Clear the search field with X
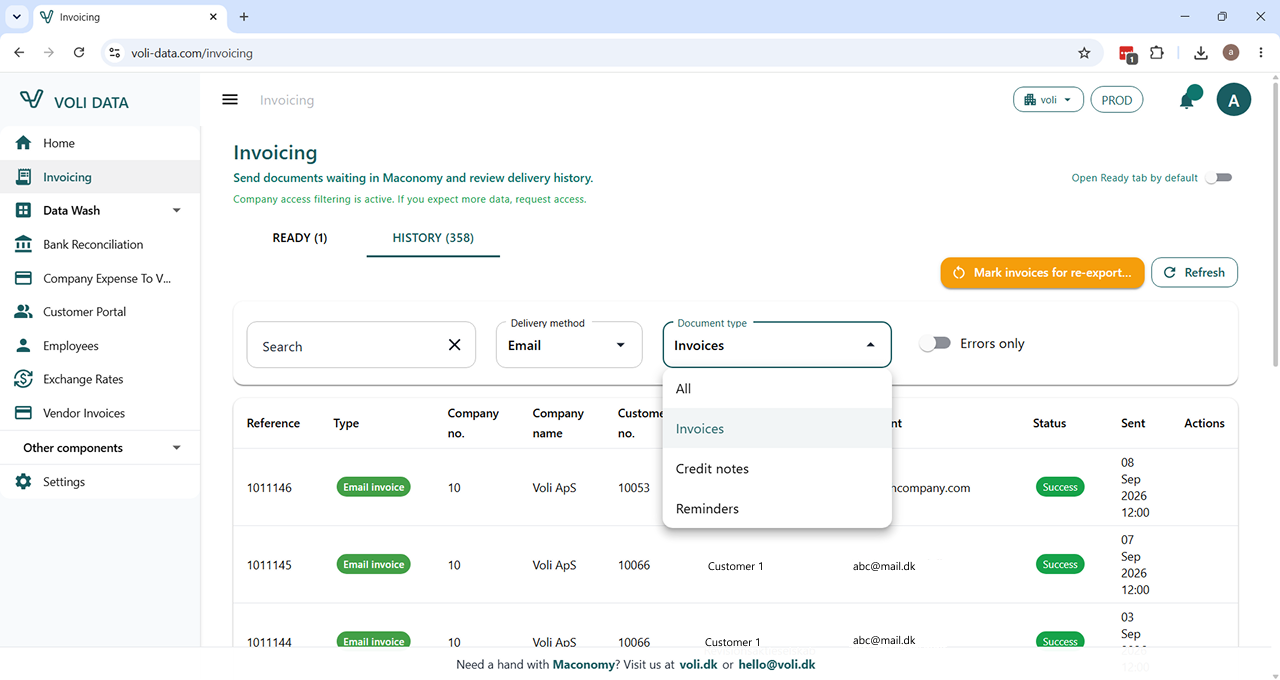 click(454, 345)
